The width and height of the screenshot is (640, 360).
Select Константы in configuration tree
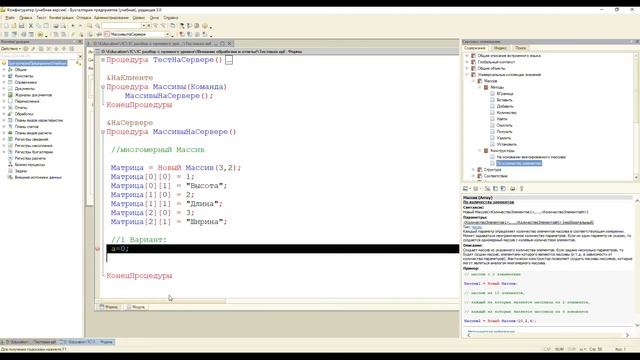pos(24,76)
